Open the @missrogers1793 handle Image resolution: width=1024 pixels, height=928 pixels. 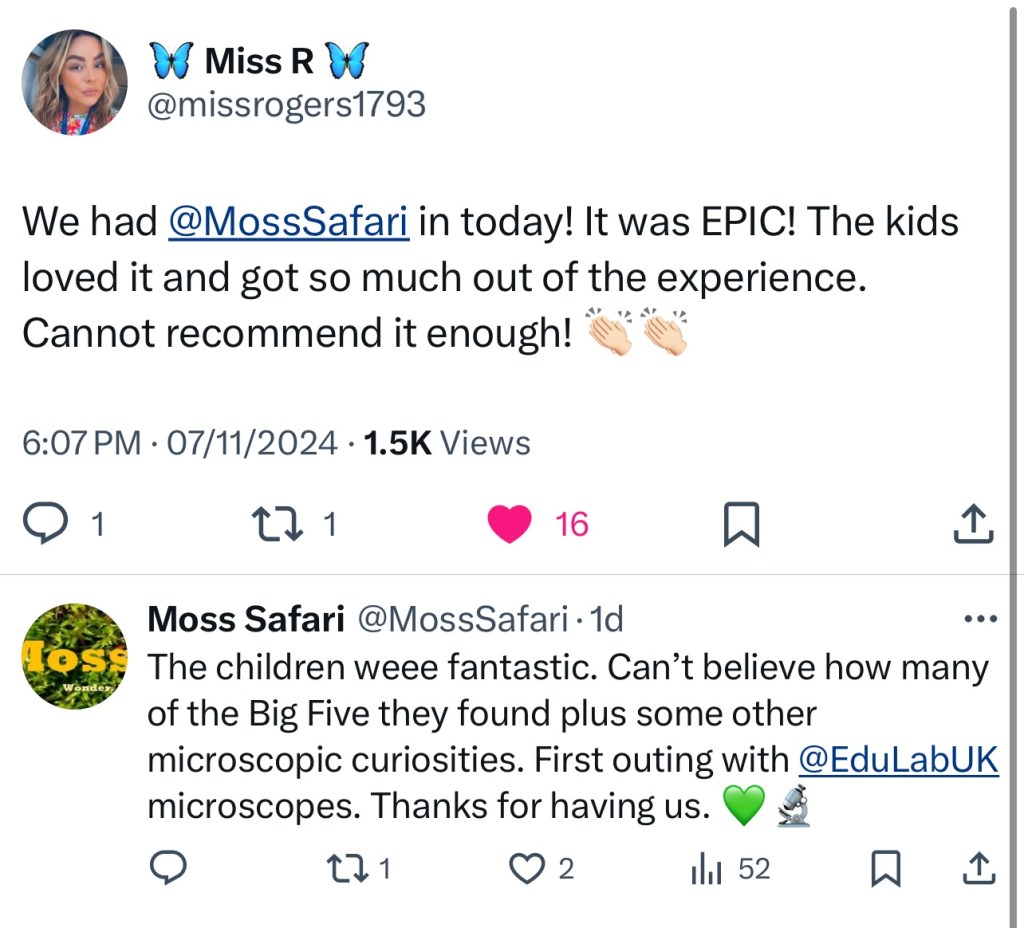286,103
